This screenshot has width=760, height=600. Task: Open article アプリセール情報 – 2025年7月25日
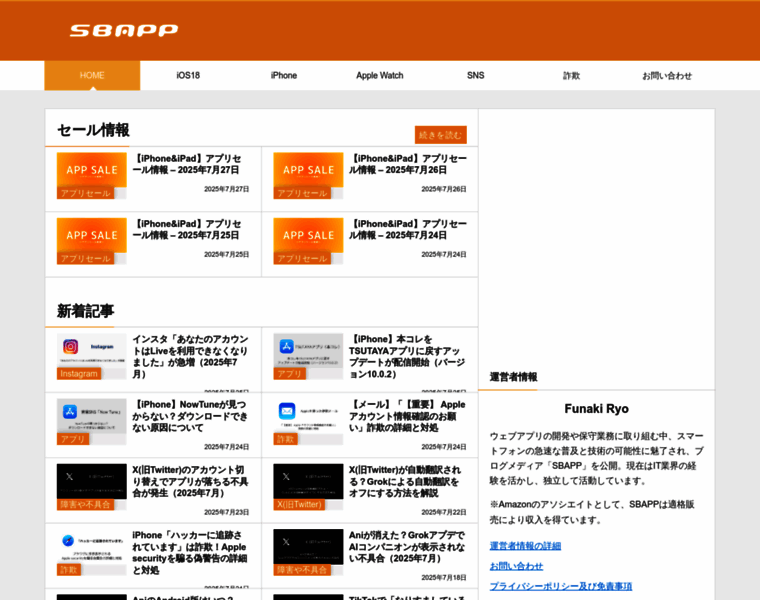click(187, 229)
